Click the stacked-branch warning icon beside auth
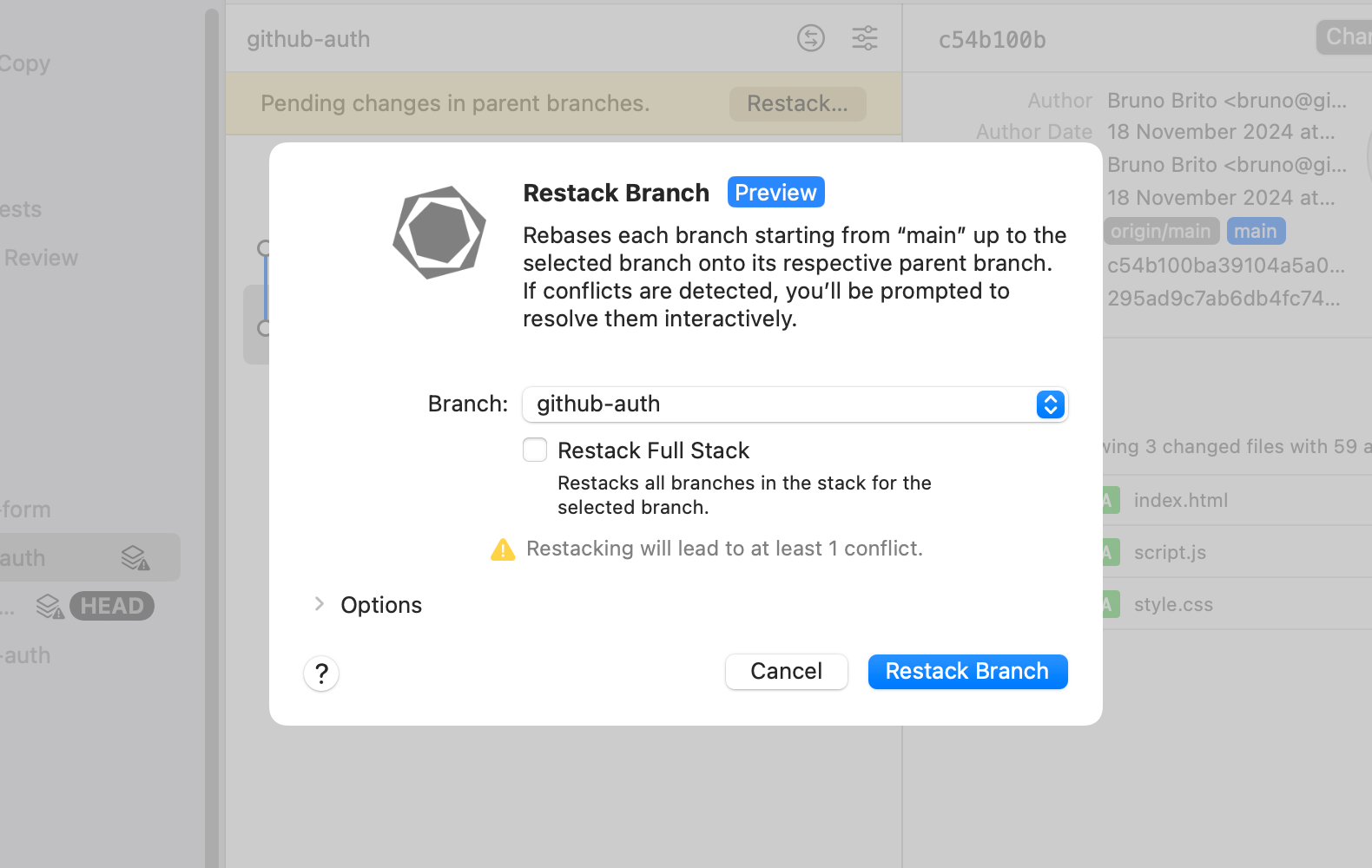This screenshot has width=1372, height=868. coord(135,558)
